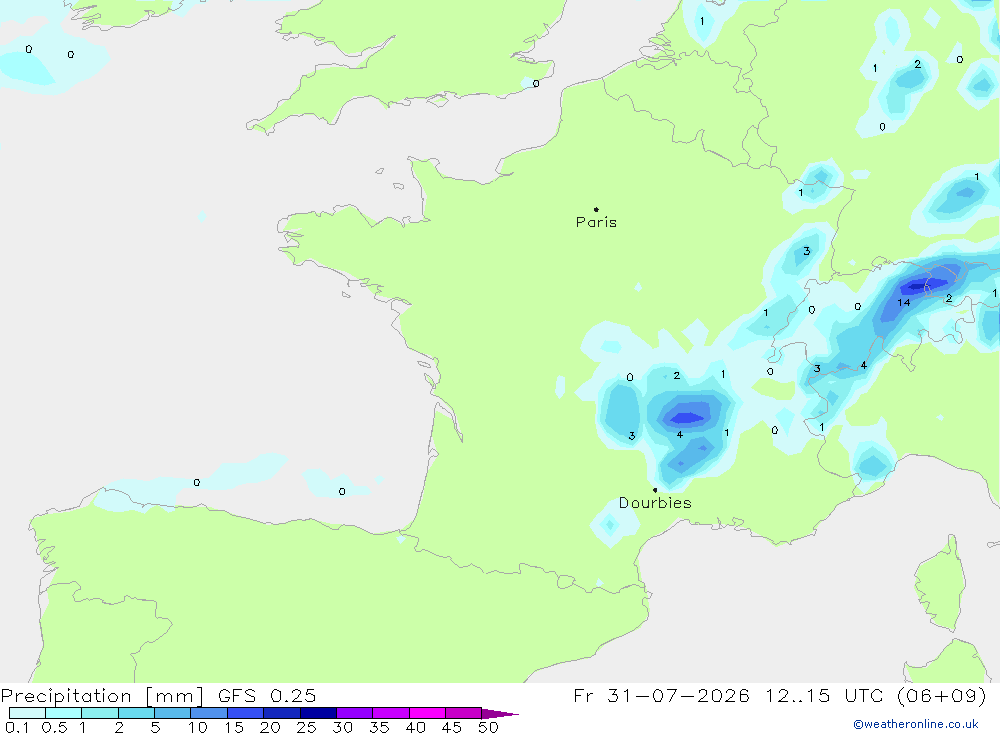This screenshot has width=1000, height=733.
Task: Select the 10–15 mm legend swatch
Action: (x=209, y=713)
